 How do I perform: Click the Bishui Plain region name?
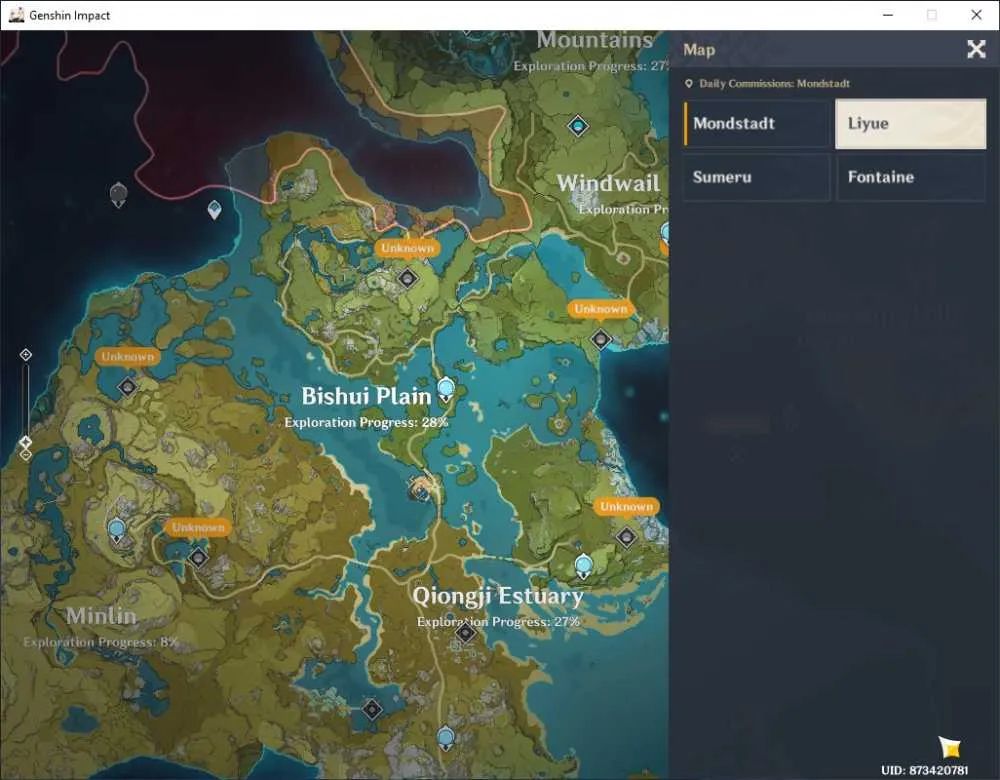pyautogui.click(x=366, y=396)
